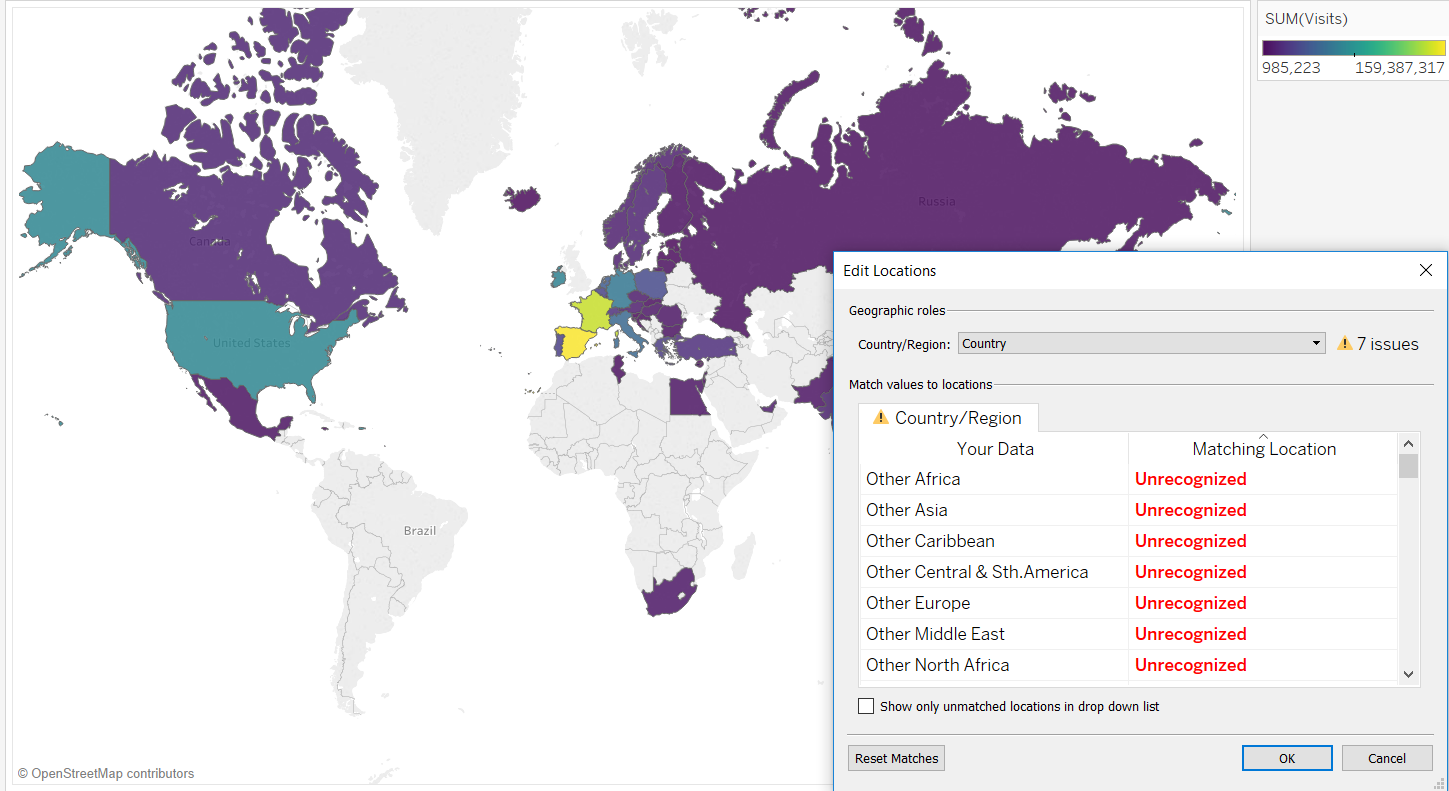This screenshot has width=1449, height=791.
Task: Click the SUM(Visits) color gradient legend
Action: (1353, 47)
